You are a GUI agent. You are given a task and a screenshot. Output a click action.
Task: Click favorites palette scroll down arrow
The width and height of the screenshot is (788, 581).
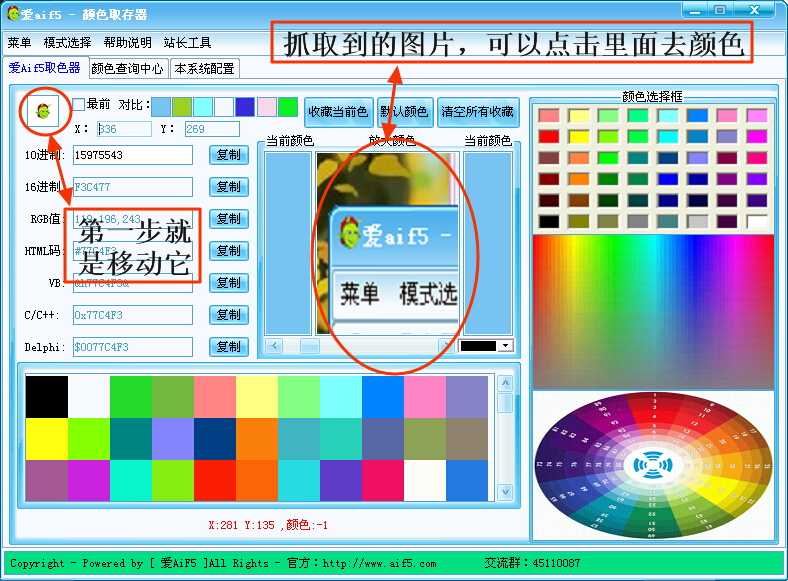[x=505, y=492]
